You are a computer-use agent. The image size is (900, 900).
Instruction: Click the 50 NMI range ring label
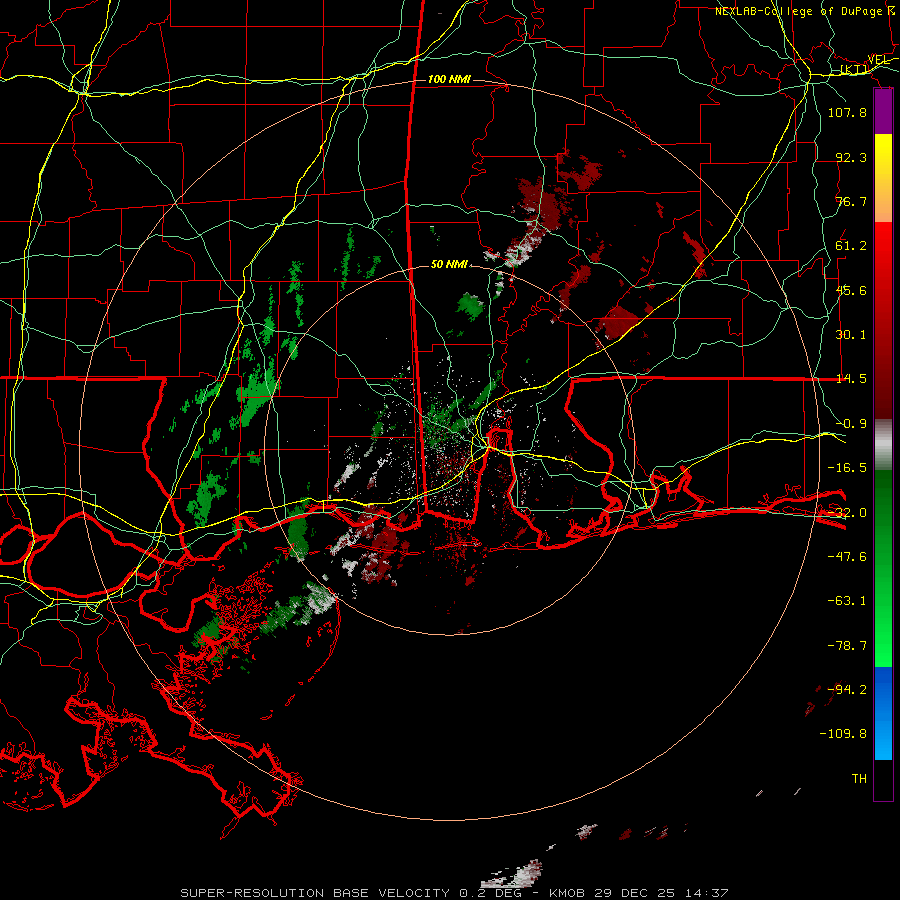[x=449, y=264]
